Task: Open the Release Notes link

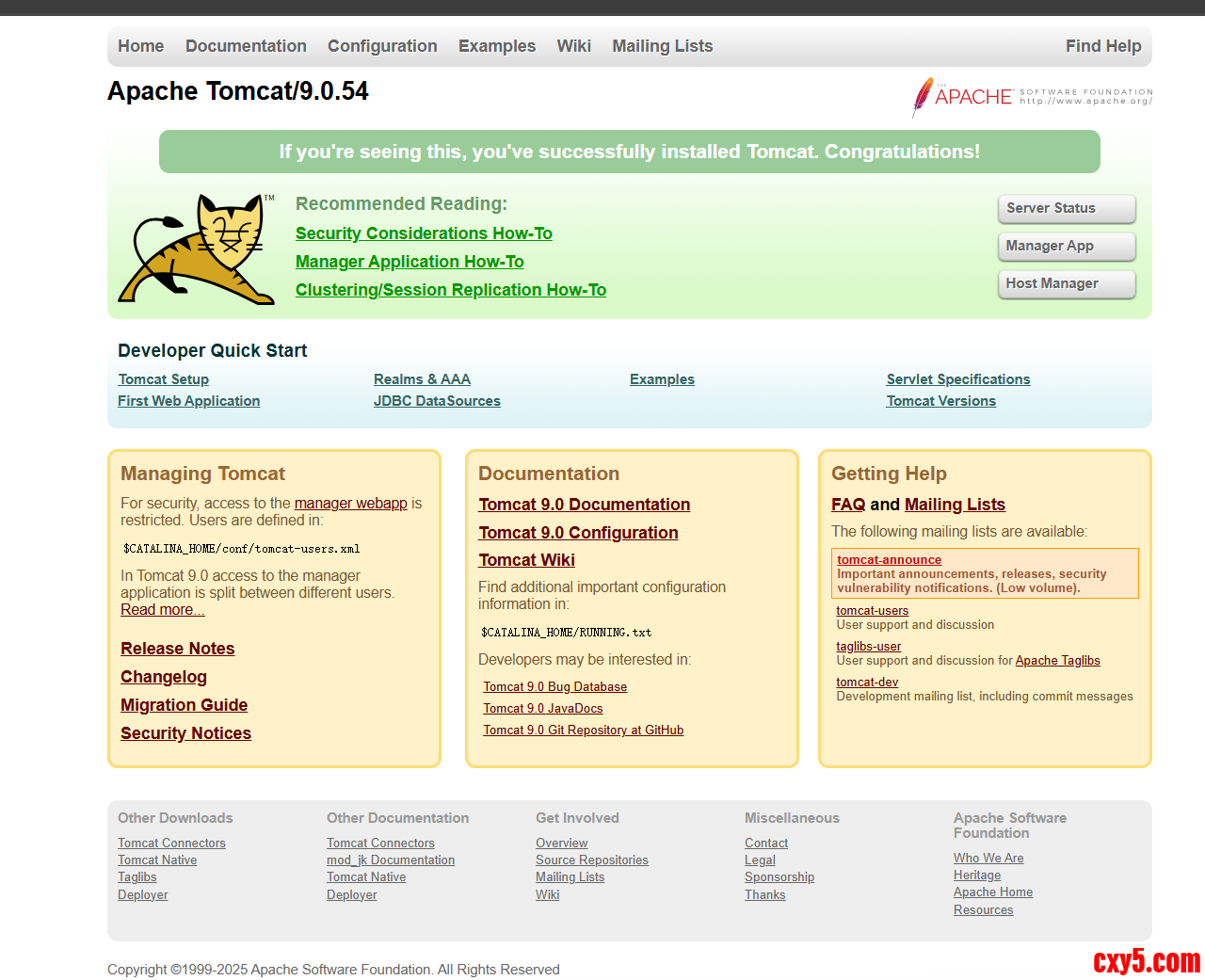Action: 177,649
